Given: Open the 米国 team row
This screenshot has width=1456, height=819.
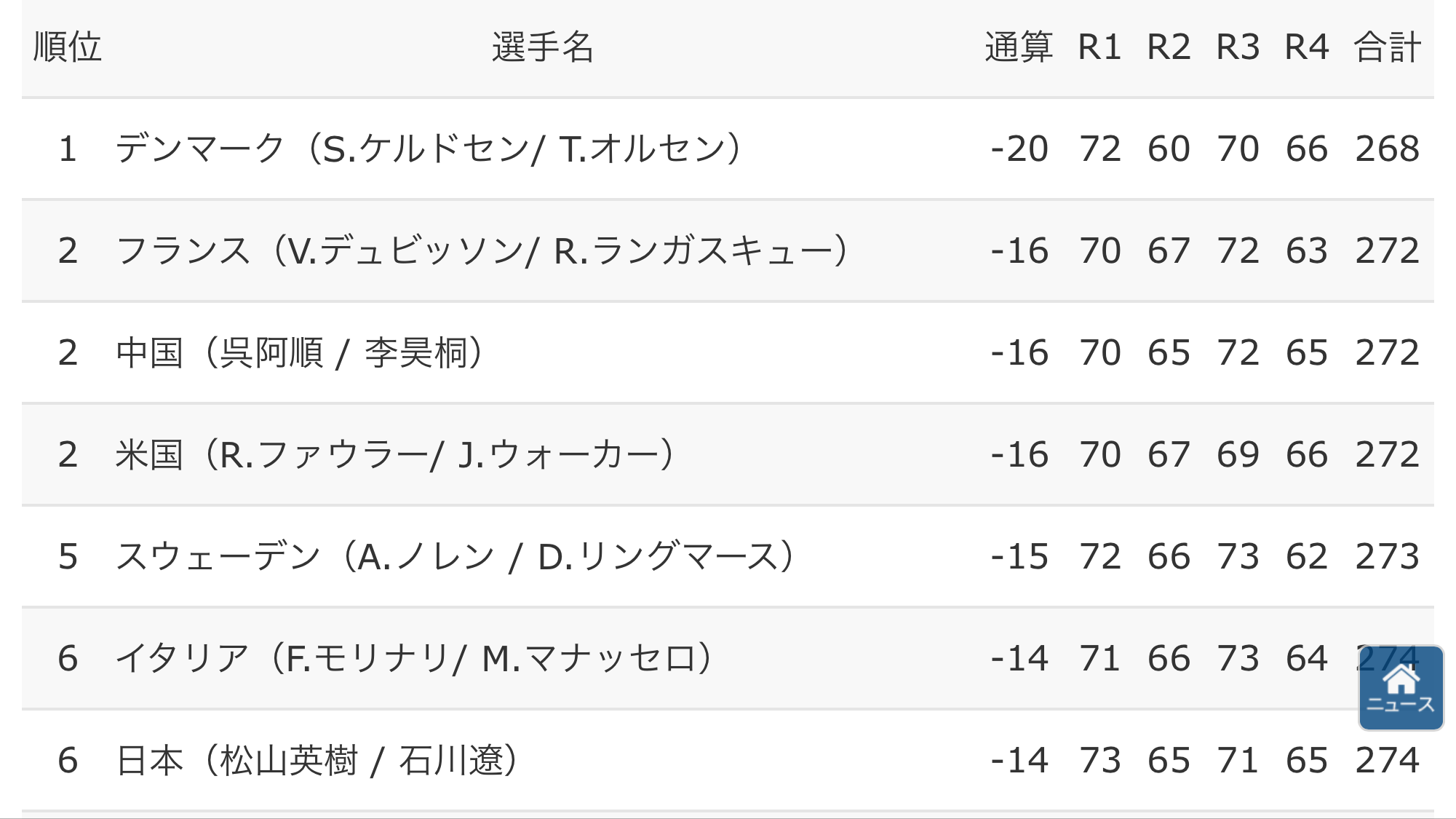Looking at the screenshot, I should point(728,454).
